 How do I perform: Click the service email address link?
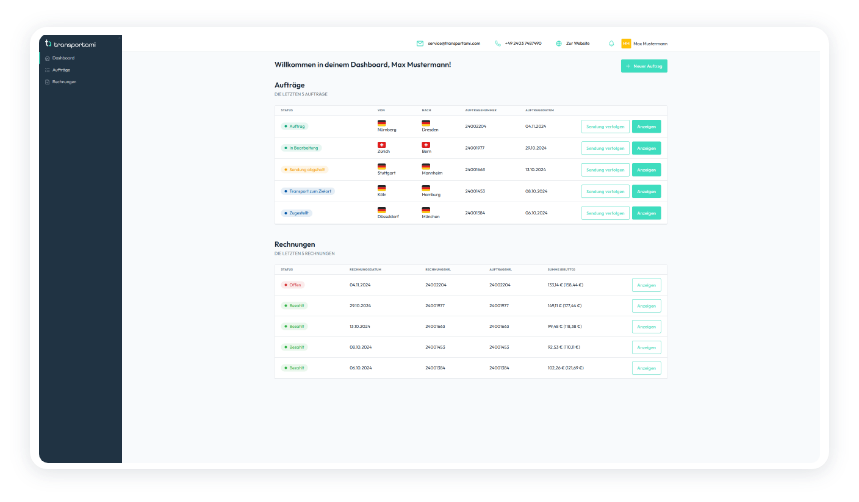[x=454, y=43]
